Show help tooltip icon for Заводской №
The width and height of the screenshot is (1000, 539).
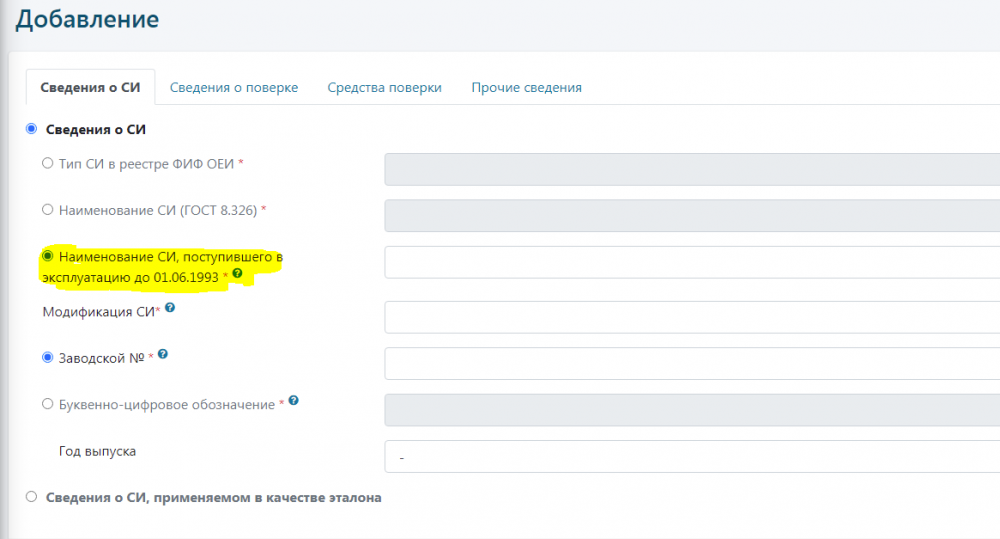pyautogui.click(x=162, y=354)
